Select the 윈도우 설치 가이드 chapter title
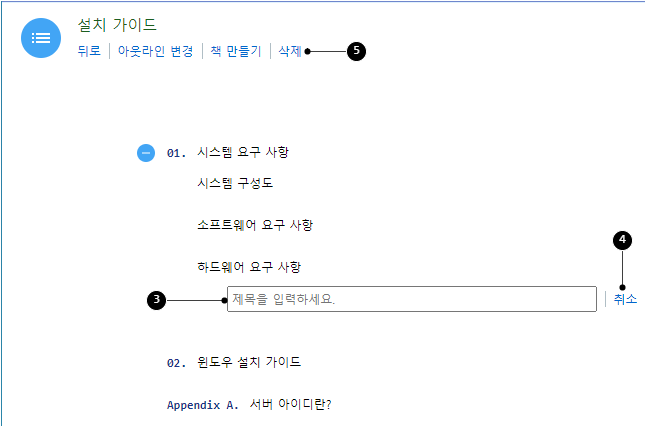Image resolution: width=646 pixels, height=427 pixels. [249, 362]
